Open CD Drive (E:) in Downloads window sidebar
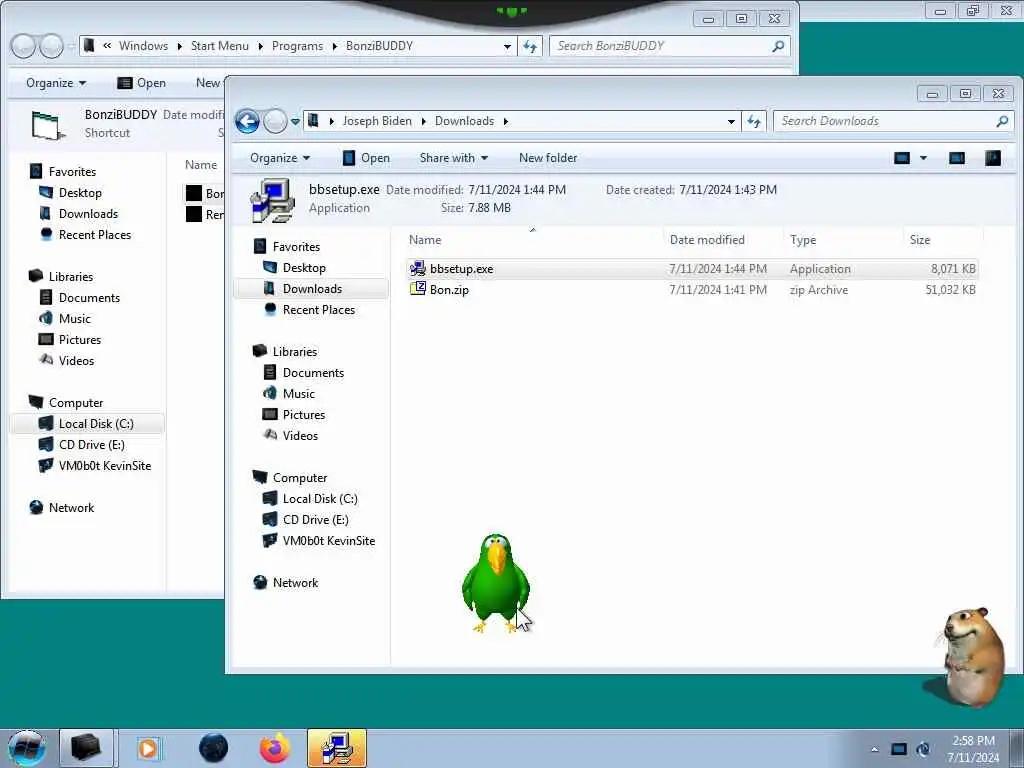 click(x=315, y=520)
